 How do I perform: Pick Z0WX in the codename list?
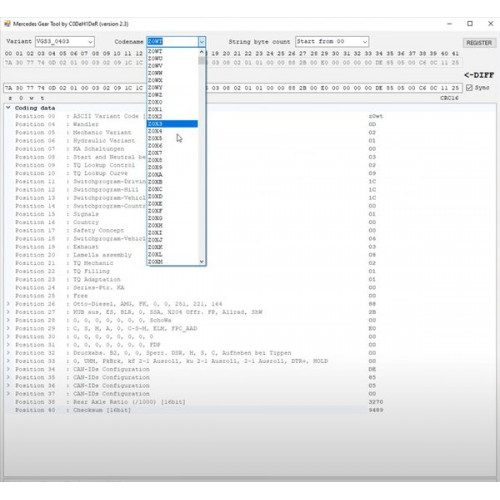172,80
